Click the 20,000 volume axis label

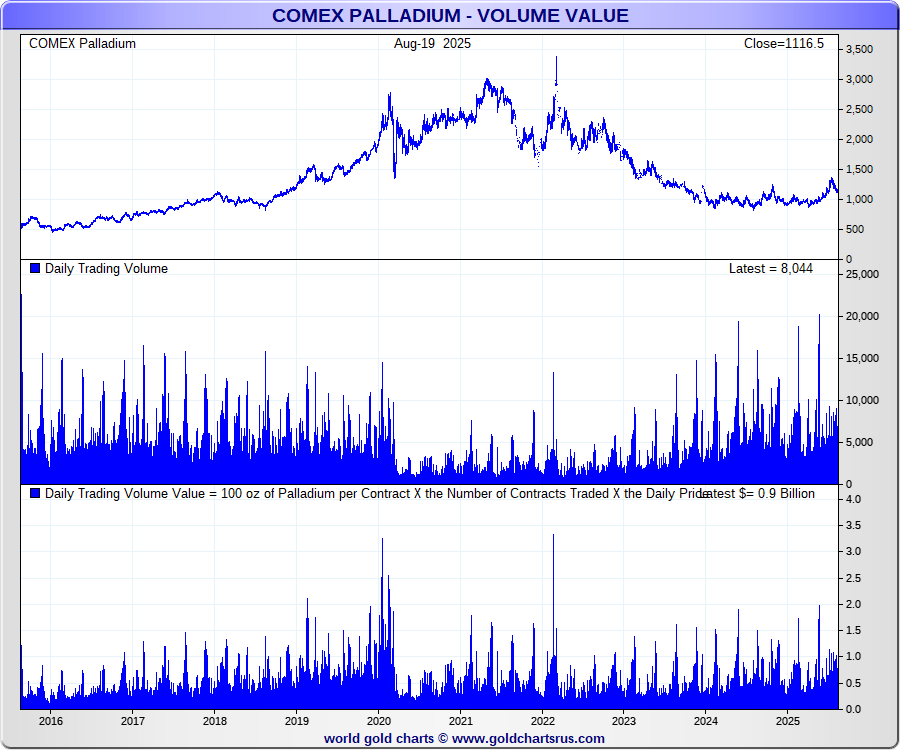862,316
